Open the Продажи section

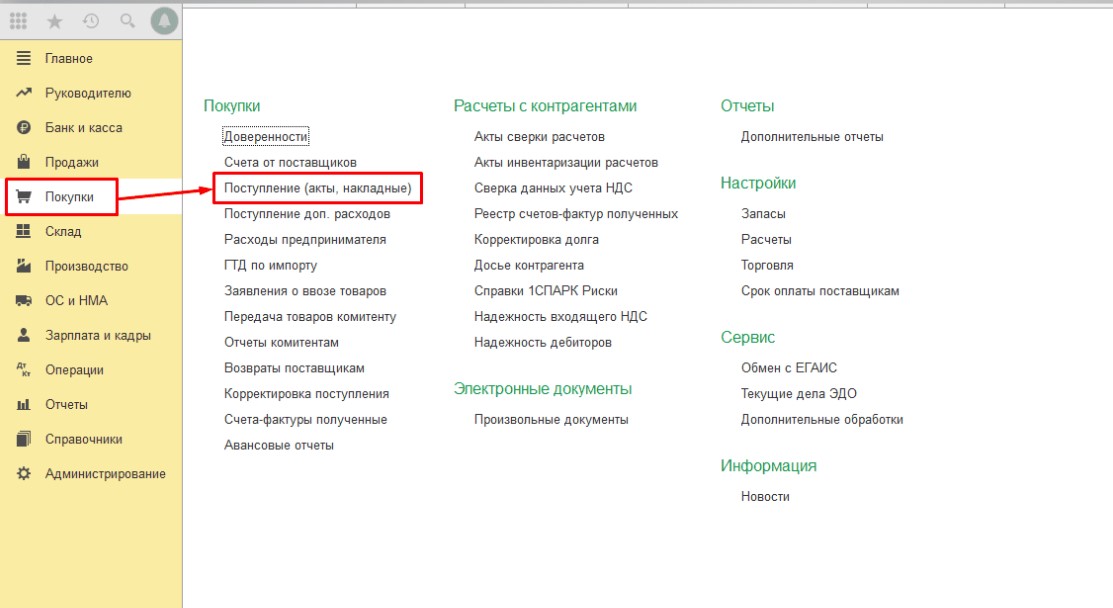pos(71,162)
